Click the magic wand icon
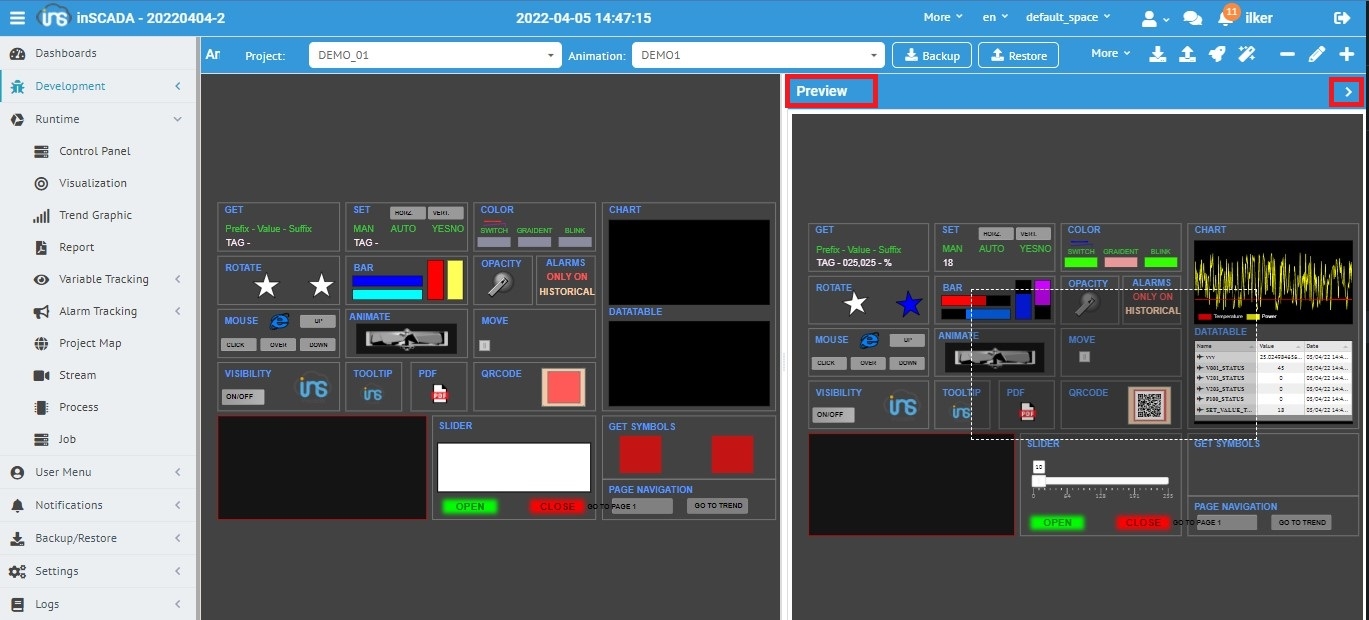1369x620 pixels. coord(1246,54)
